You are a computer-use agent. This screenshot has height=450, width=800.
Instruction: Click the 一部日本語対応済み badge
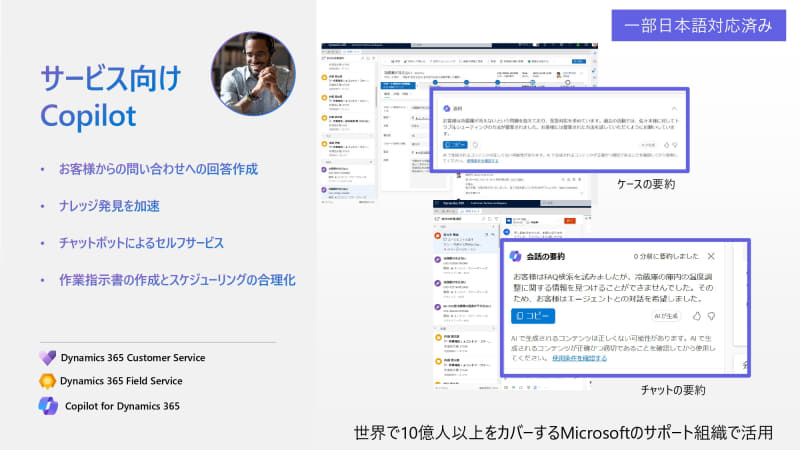[x=698, y=25]
